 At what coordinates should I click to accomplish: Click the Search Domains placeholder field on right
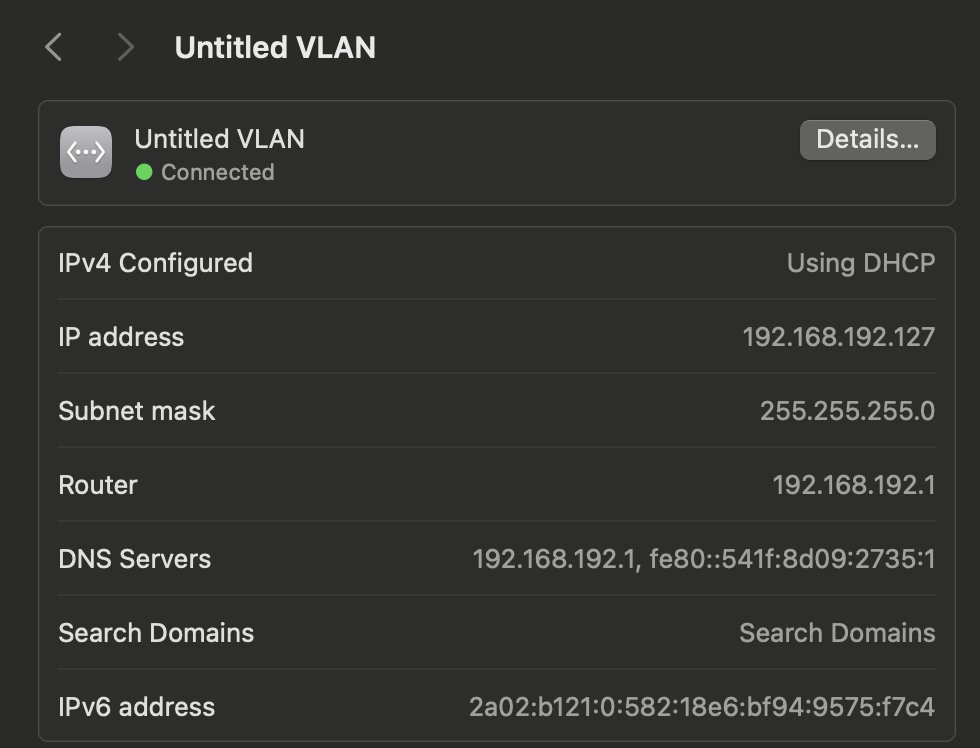point(836,633)
